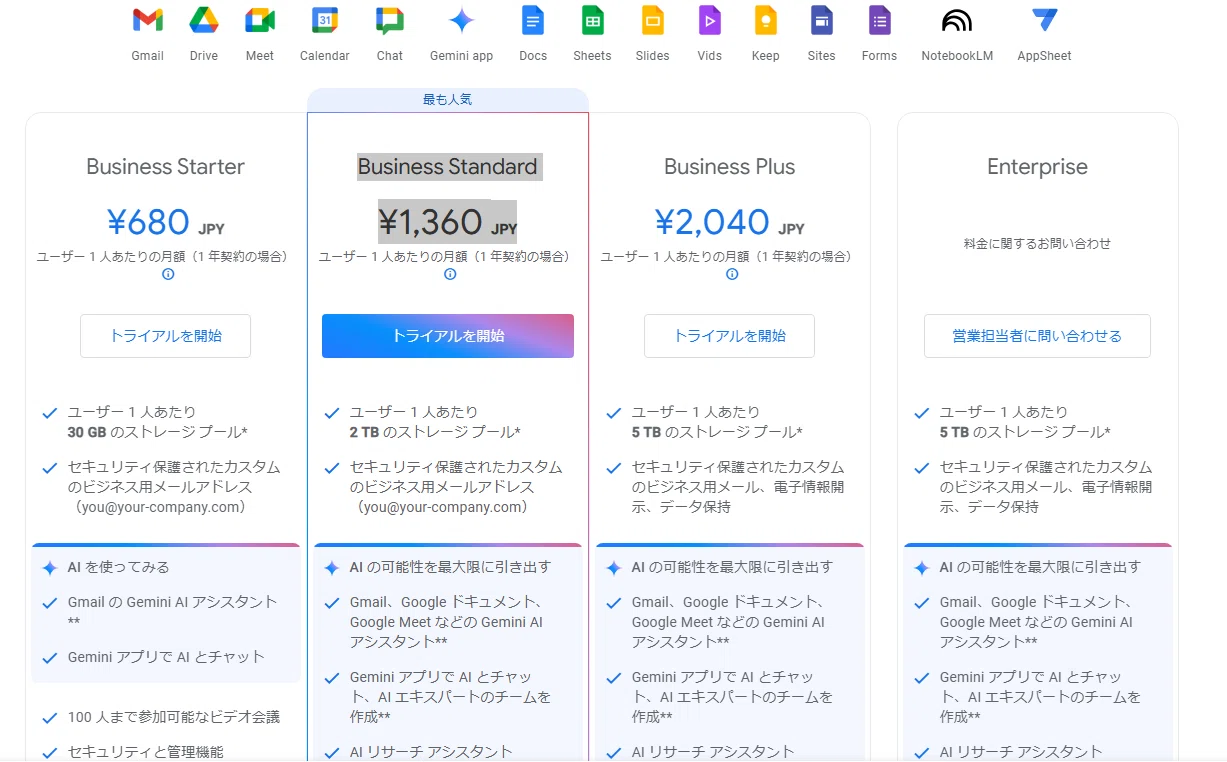The height and width of the screenshot is (762, 1227).
Task: Click Gemini sparkle icon in Business Standard AI box
Action: 332,568
